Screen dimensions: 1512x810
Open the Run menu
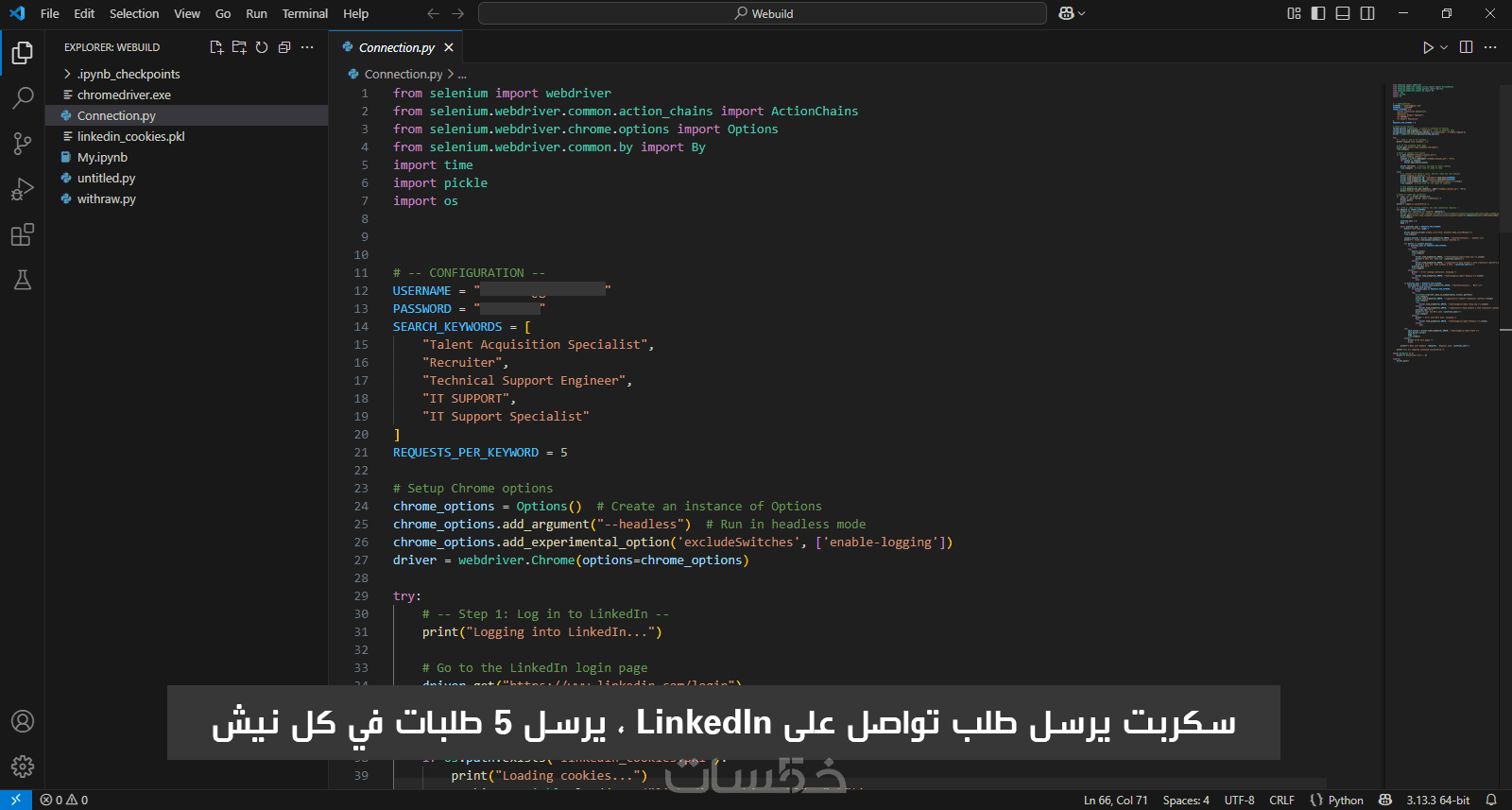256,13
